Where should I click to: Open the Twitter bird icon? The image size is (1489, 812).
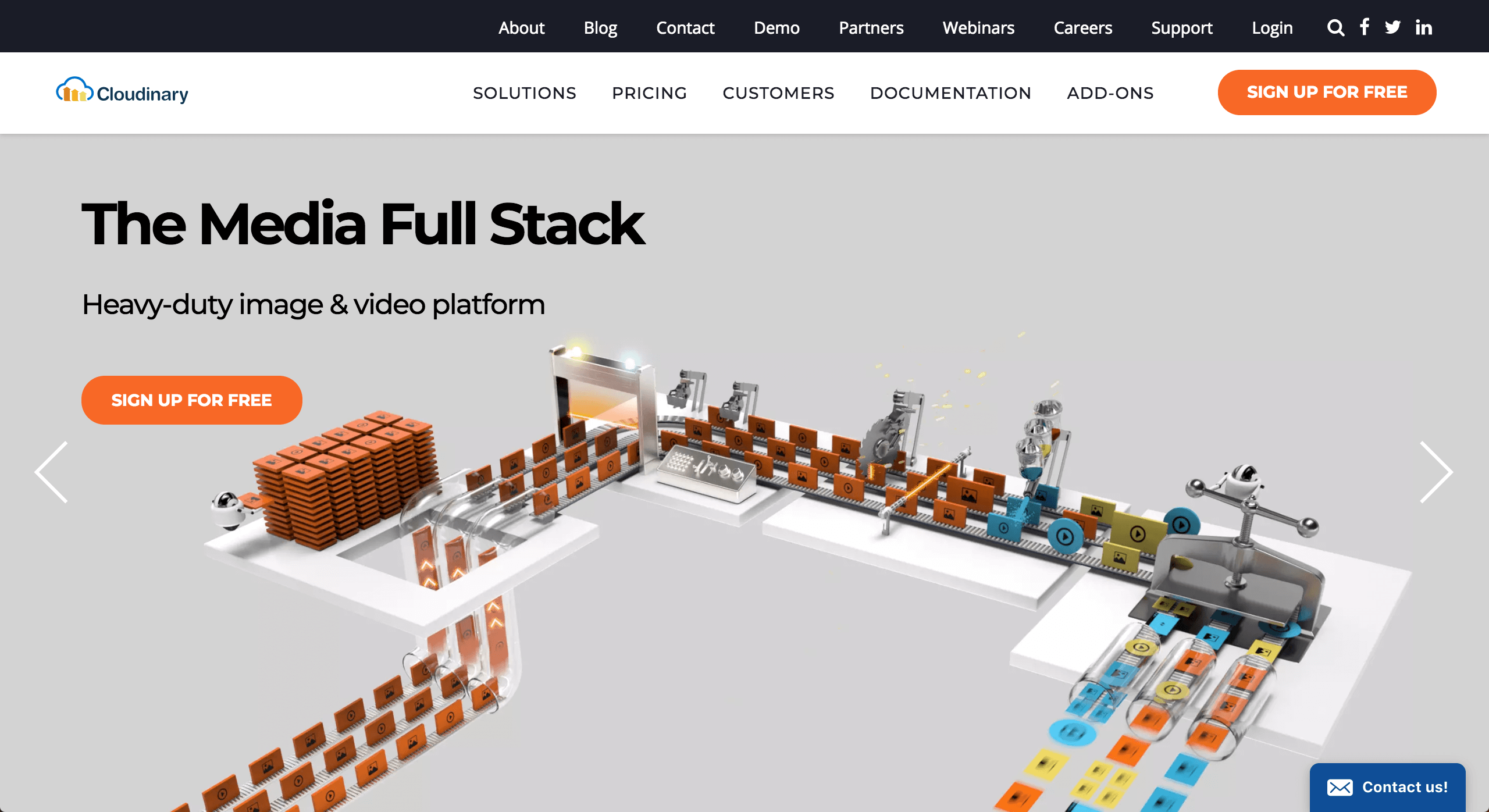(1392, 27)
